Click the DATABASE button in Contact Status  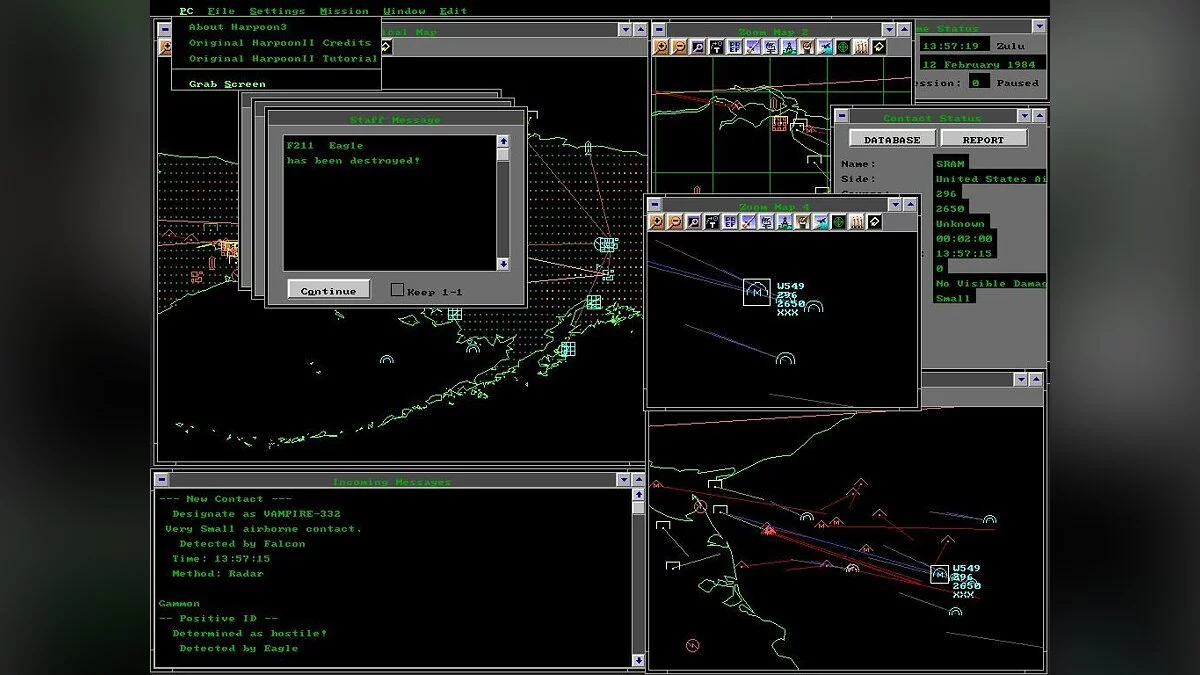tap(892, 139)
